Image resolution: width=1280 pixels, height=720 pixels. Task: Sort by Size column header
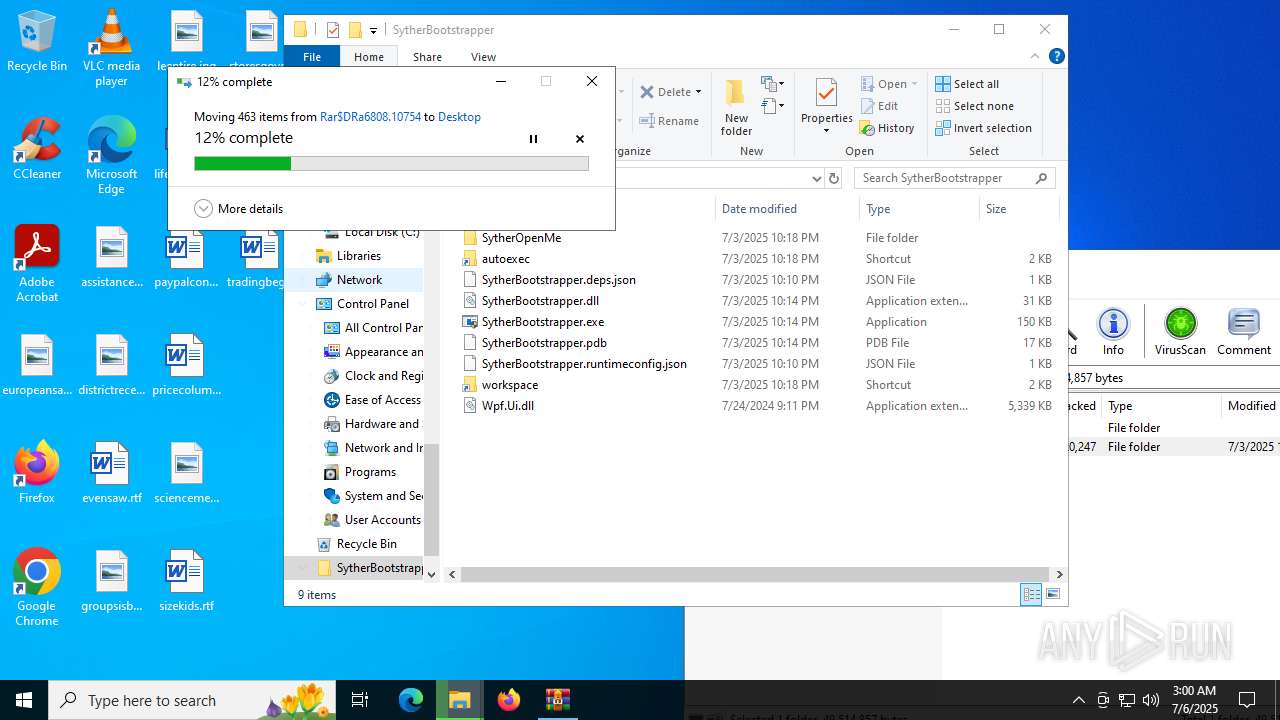coord(1018,209)
